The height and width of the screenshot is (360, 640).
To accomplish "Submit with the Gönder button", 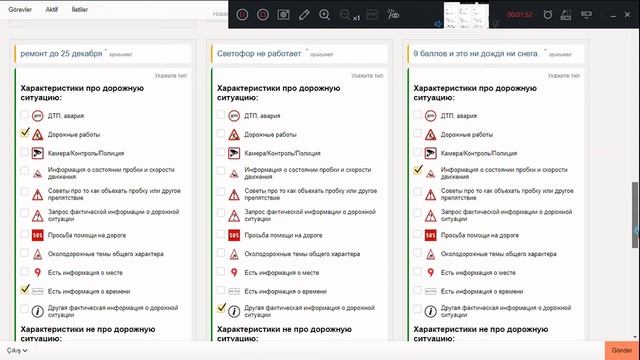I will click(x=622, y=350).
